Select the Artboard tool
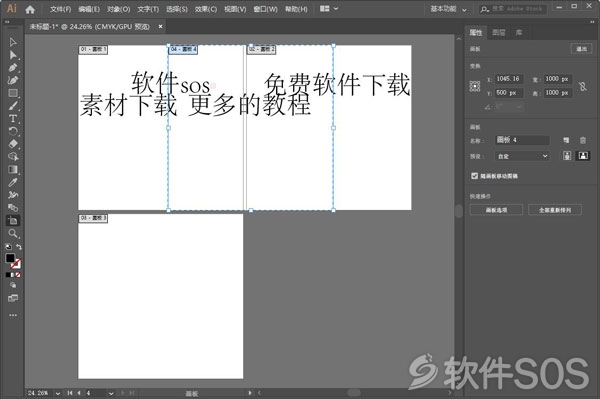The height and width of the screenshot is (399, 600). tap(13, 220)
